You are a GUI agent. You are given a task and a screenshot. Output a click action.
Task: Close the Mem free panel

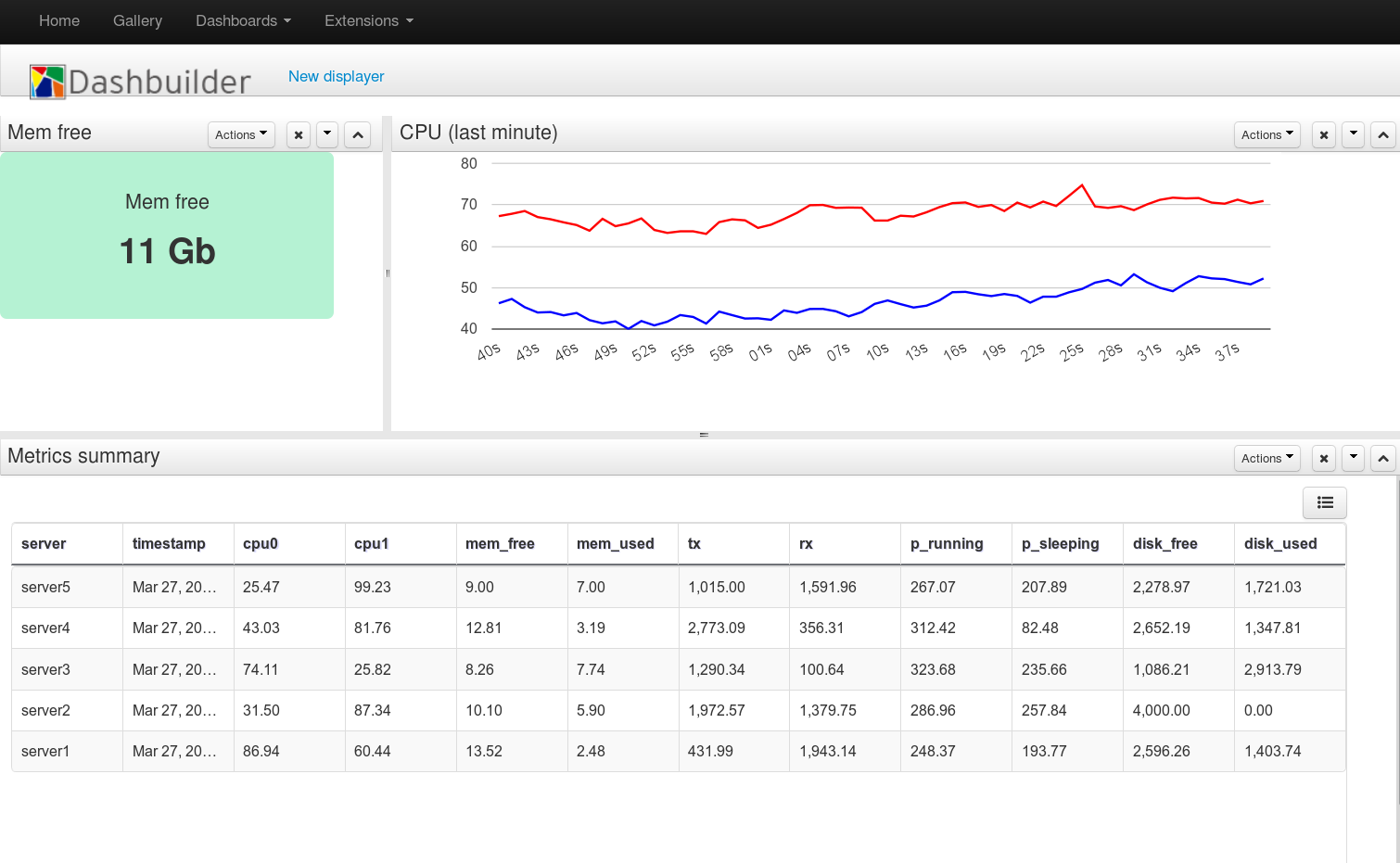tap(298, 134)
